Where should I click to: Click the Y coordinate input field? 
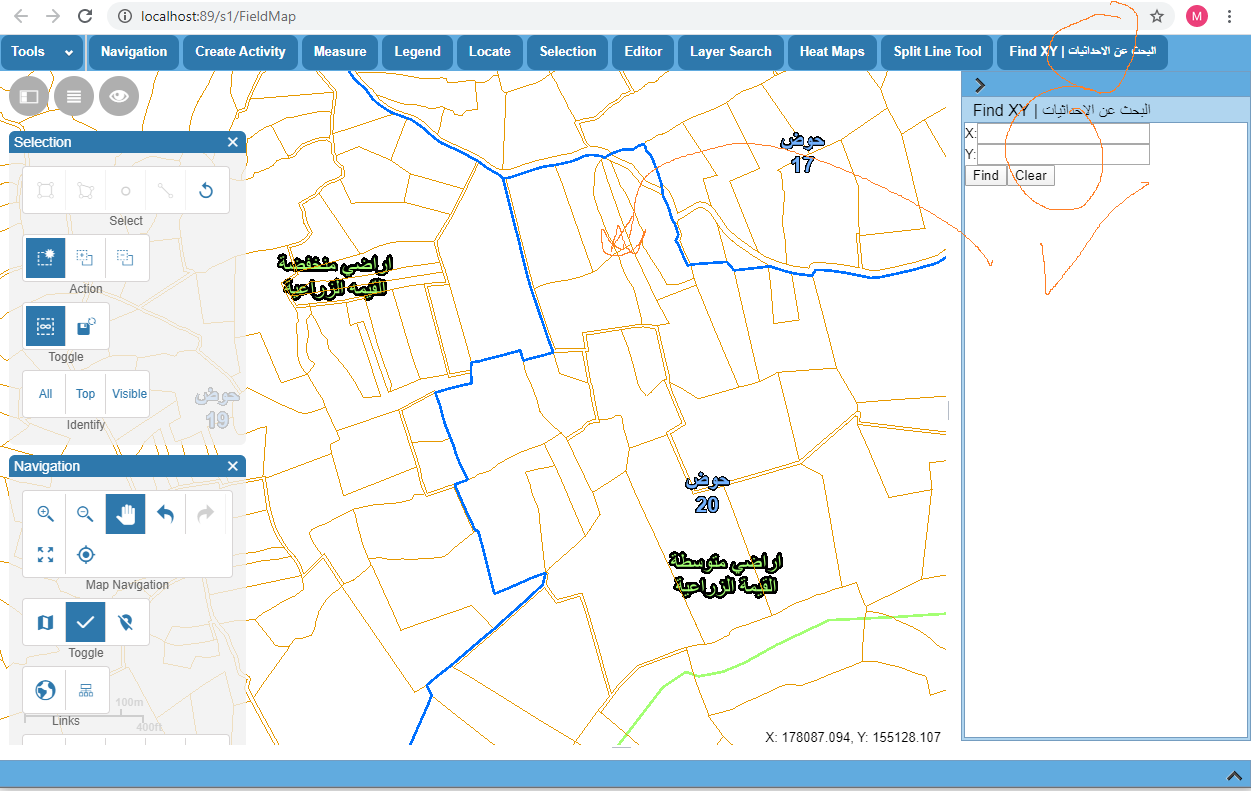point(1063,154)
